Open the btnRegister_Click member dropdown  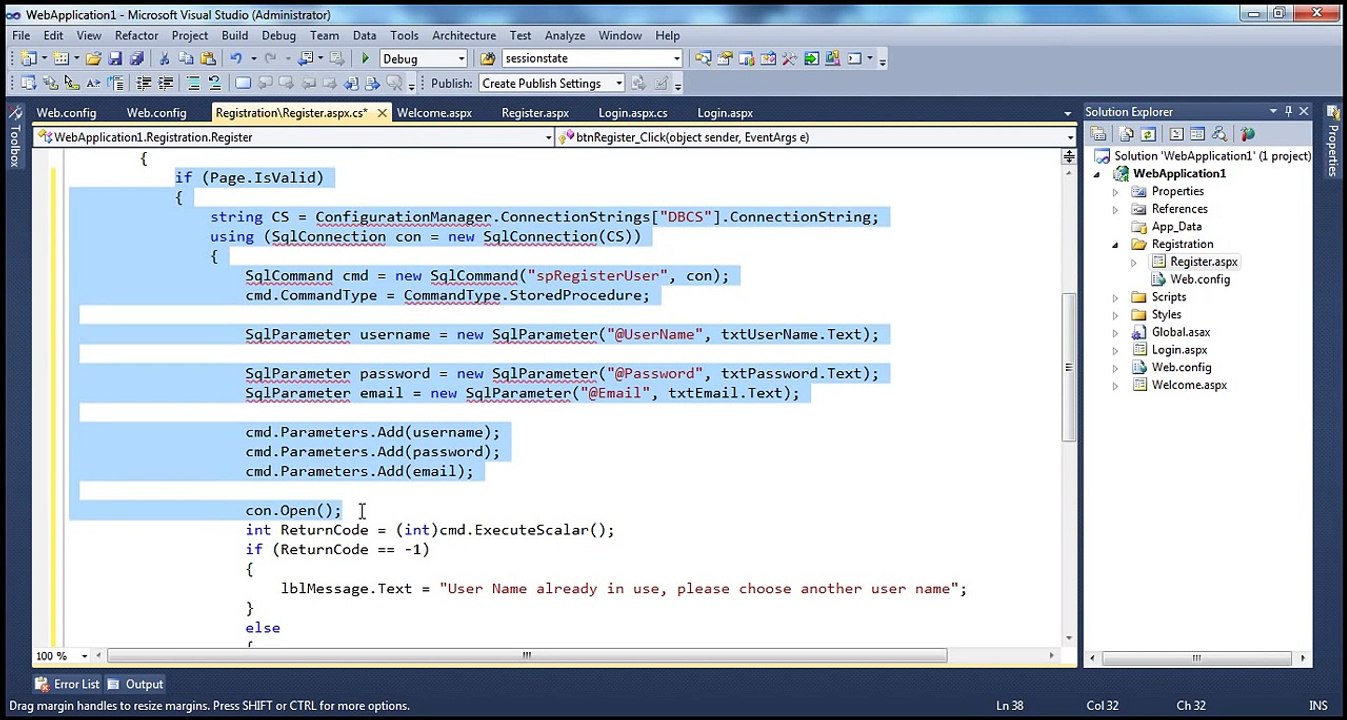click(1069, 137)
